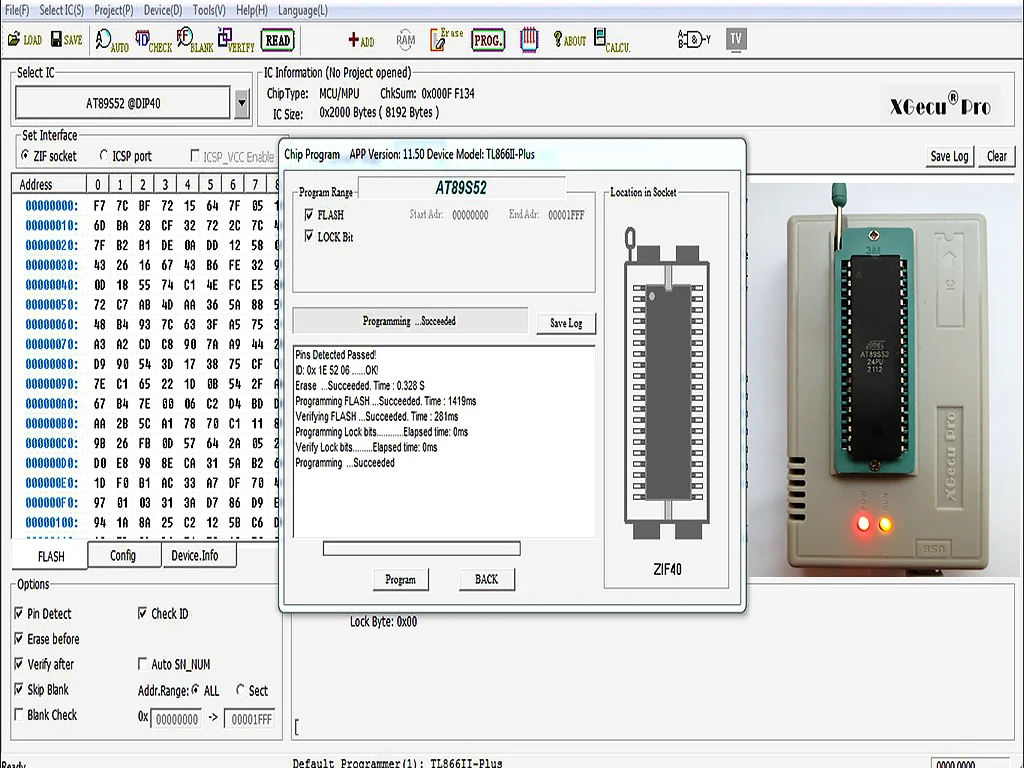
Task: Select the ICSP port radio button
Action: 104,156
